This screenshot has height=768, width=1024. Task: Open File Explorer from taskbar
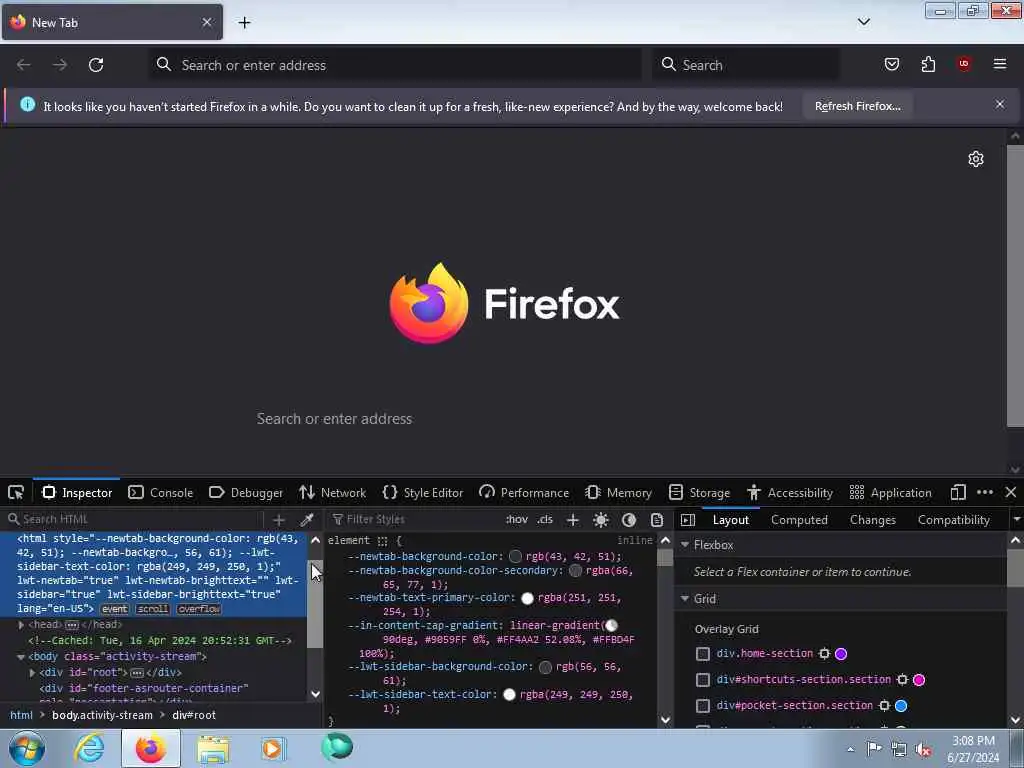(x=213, y=748)
